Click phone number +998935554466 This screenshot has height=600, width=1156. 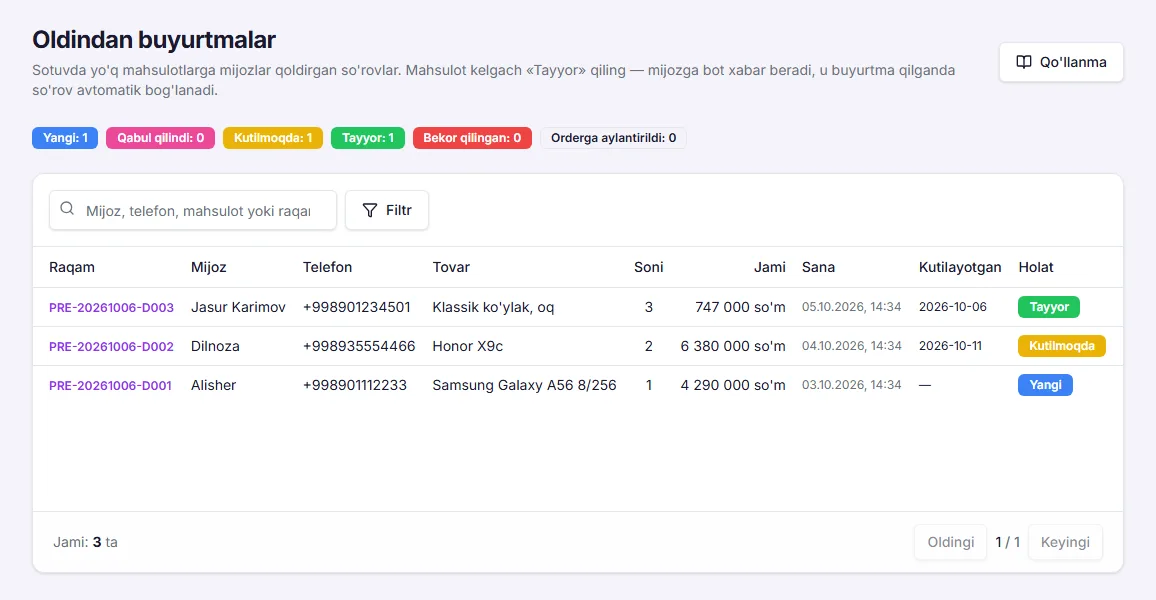tap(359, 346)
